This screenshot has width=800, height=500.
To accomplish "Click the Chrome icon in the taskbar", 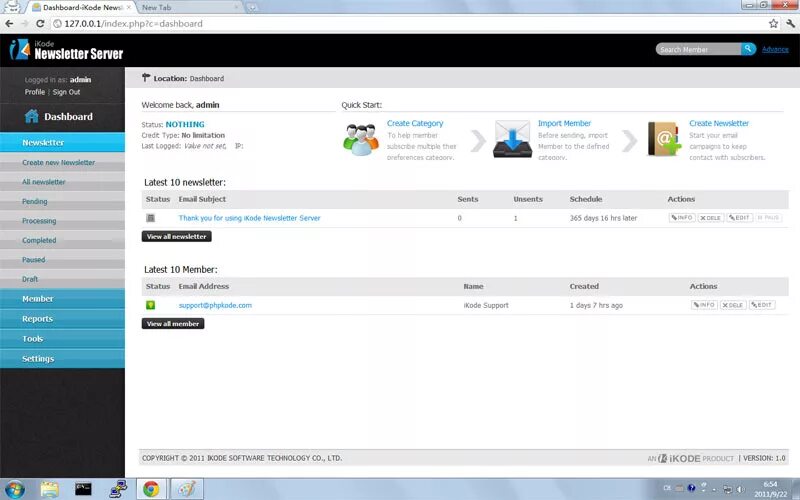I will point(151,489).
